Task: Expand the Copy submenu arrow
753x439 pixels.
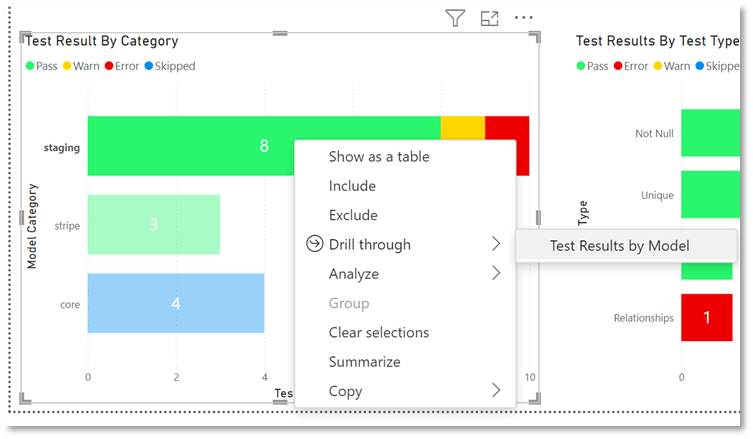Action: (x=496, y=391)
